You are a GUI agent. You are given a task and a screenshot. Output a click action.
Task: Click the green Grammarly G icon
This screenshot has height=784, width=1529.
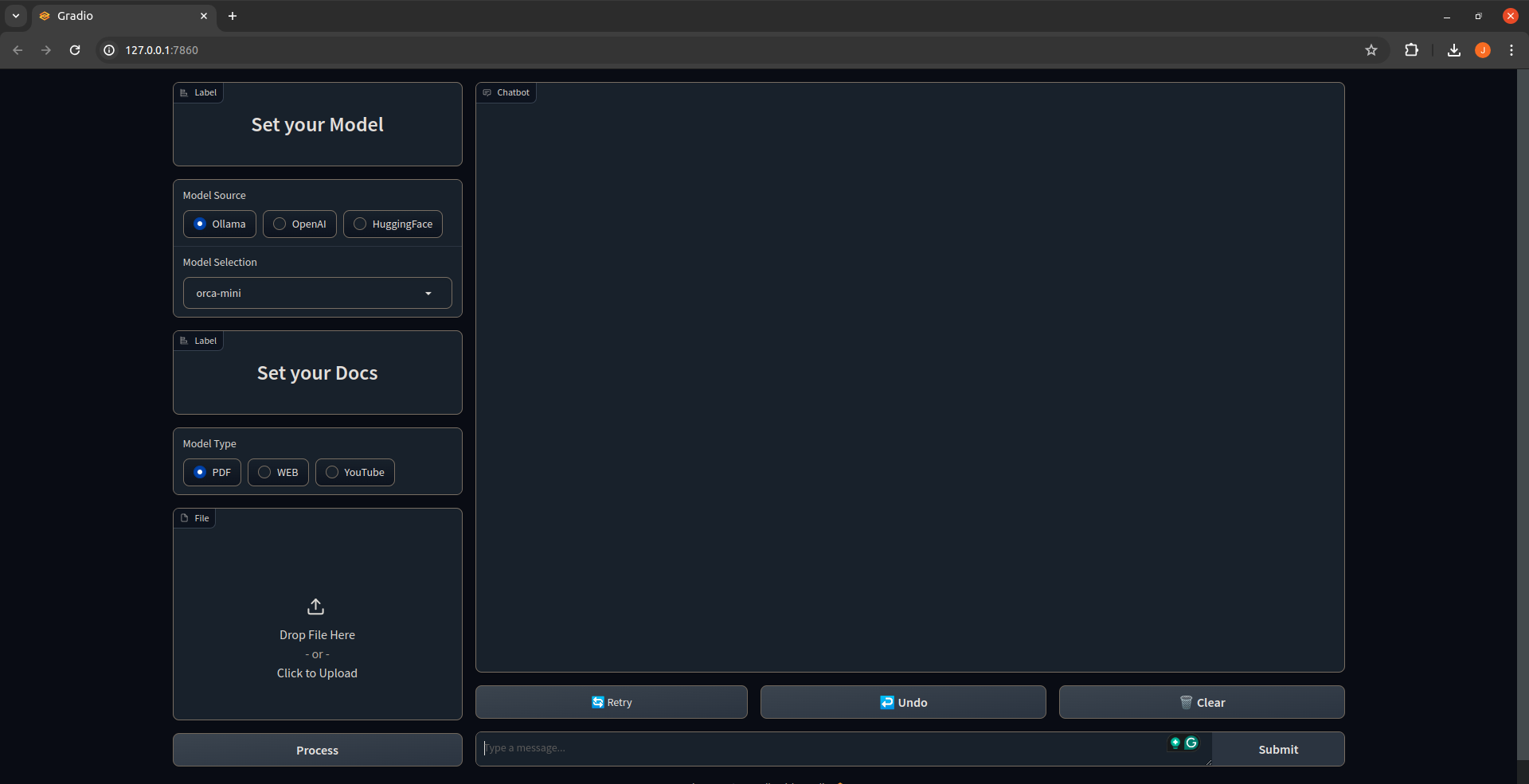1191,743
